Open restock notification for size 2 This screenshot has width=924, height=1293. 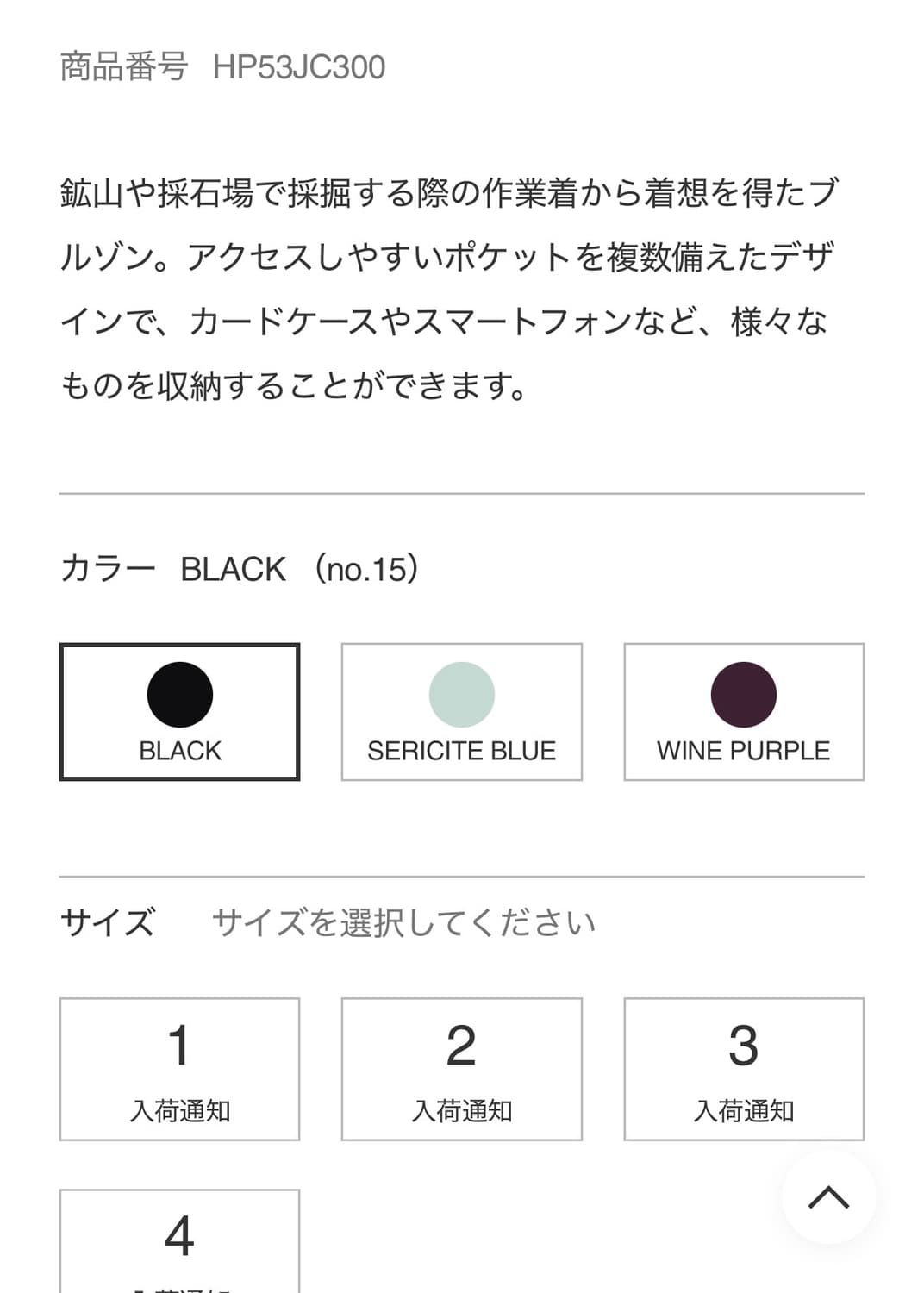[461, 1110]
